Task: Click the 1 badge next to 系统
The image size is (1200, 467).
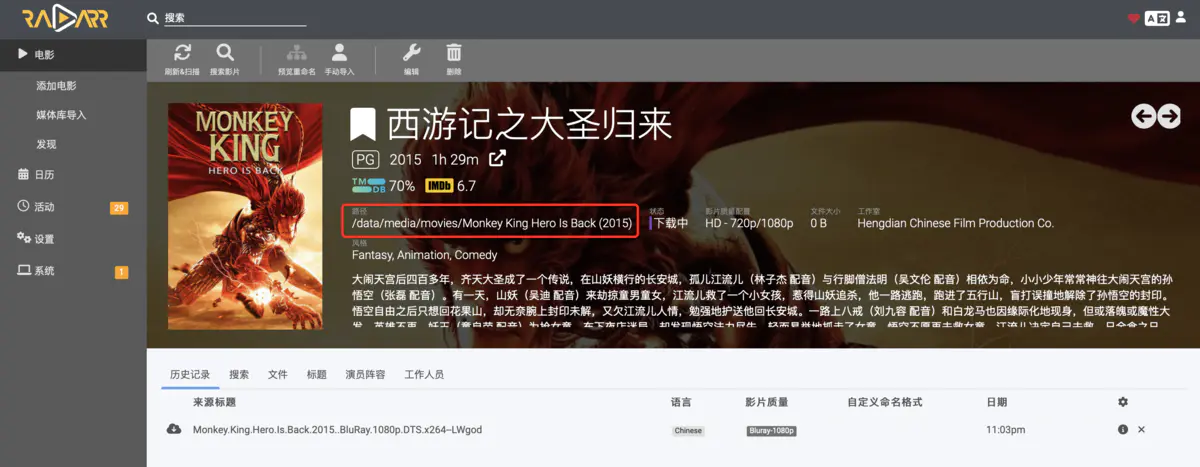Action: point(121,272)
